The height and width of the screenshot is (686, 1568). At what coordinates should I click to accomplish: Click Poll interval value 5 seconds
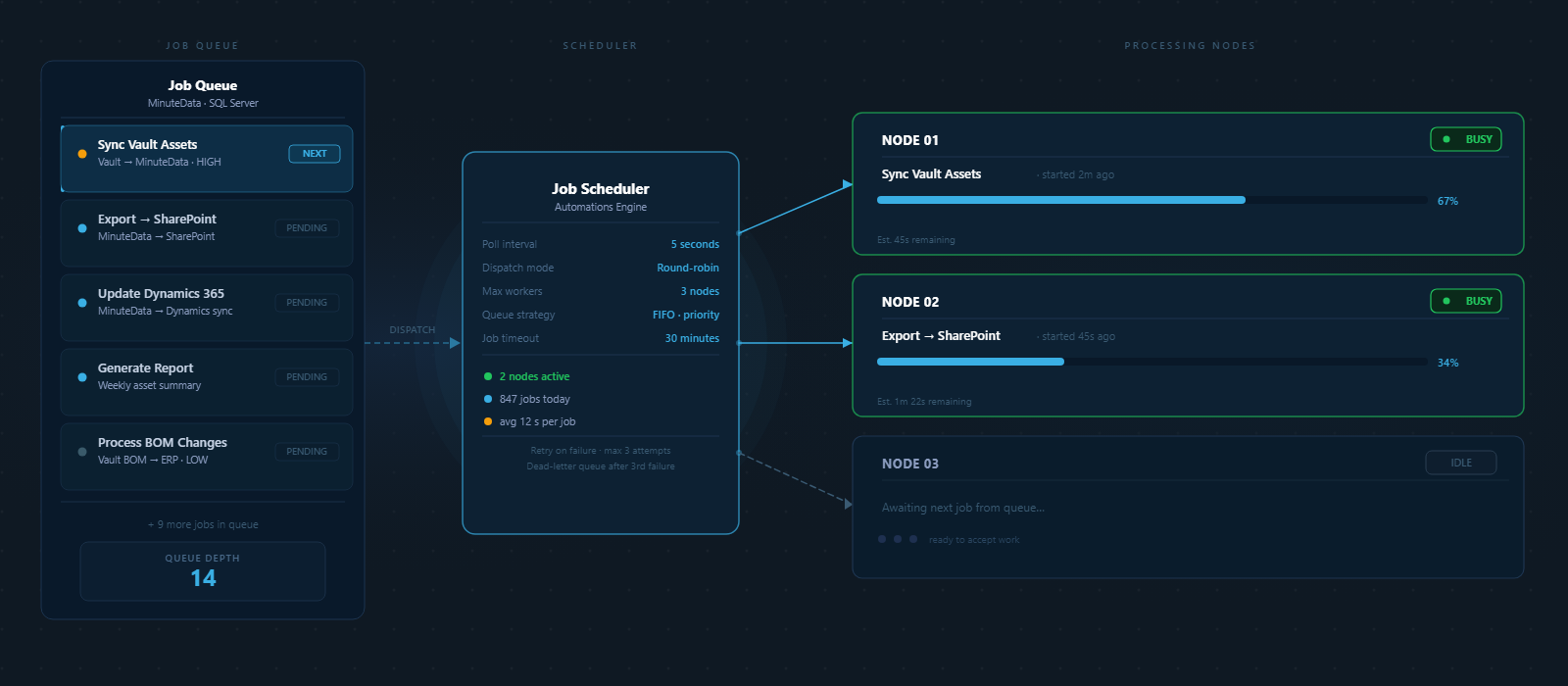pos(695,244)
